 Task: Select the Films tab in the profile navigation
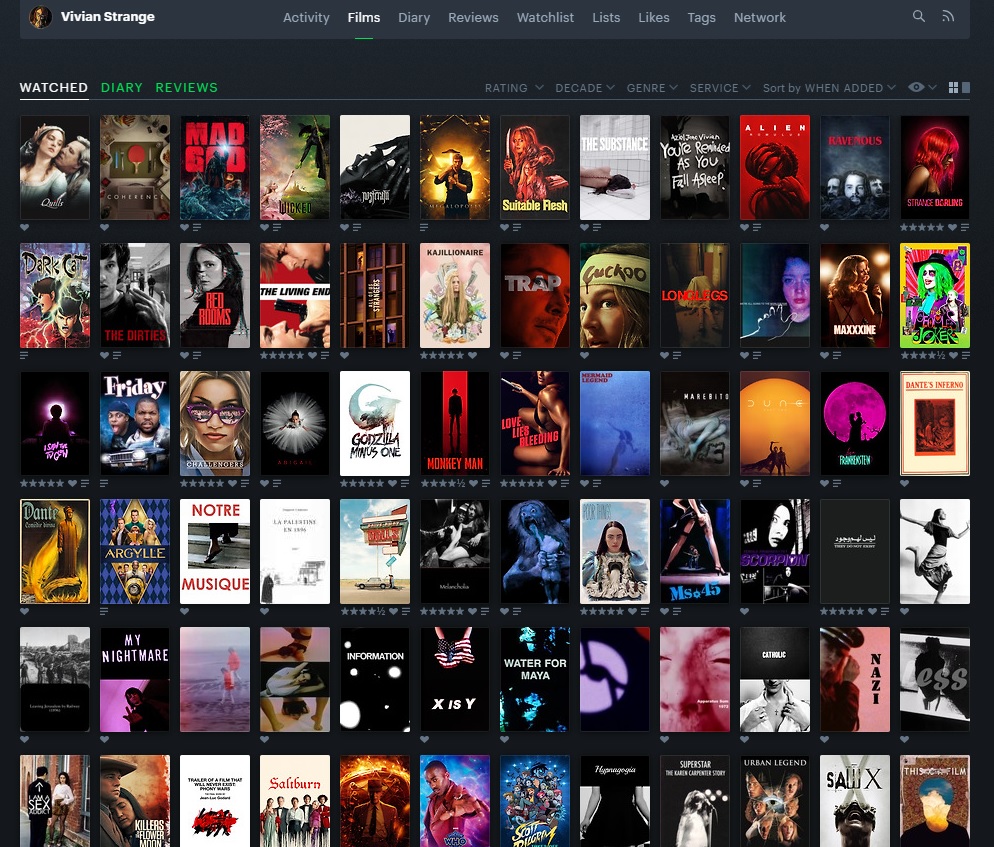coord(364,18)
